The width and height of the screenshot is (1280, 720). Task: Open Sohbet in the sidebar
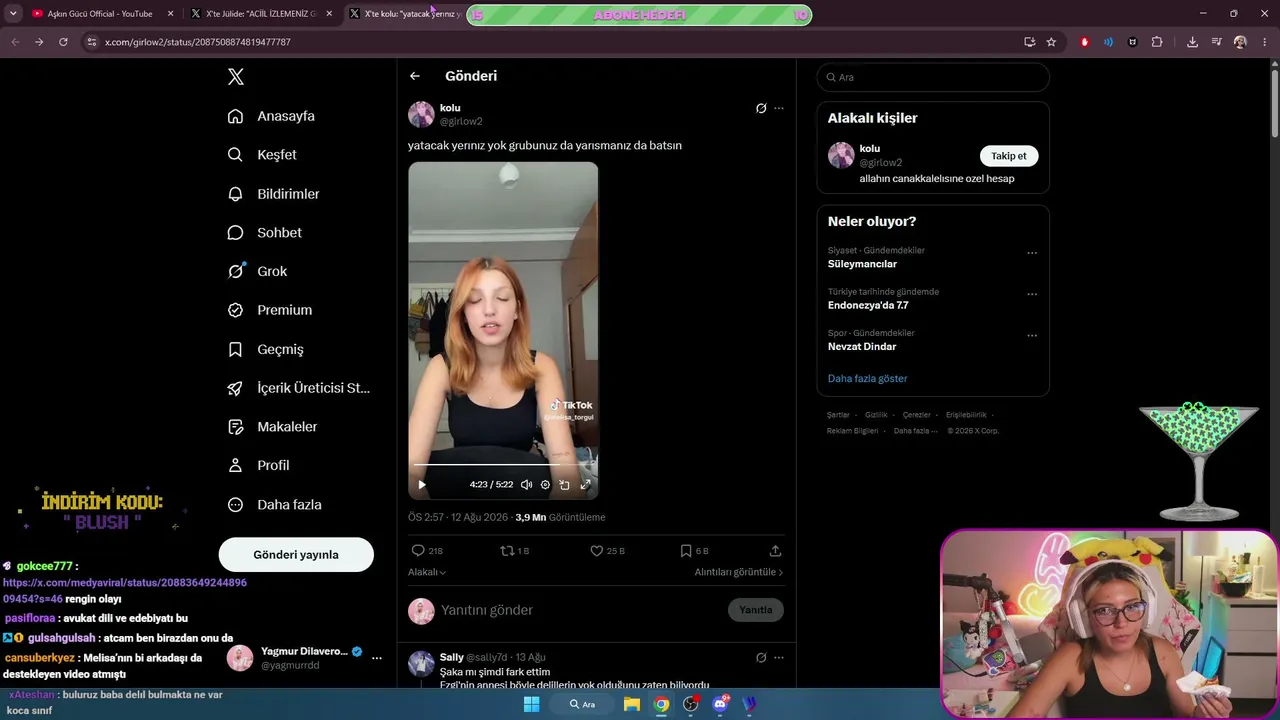pos(264,233)
